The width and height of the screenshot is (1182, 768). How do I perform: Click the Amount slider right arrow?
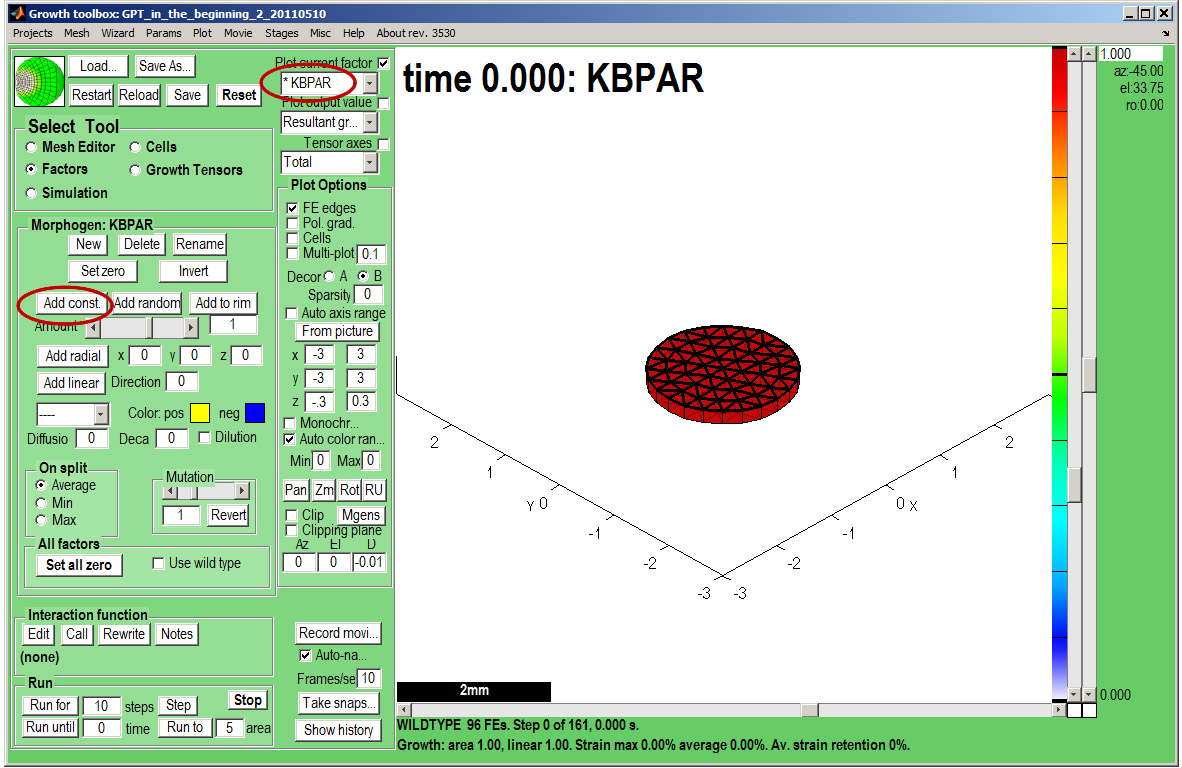[x=191, y=328]
